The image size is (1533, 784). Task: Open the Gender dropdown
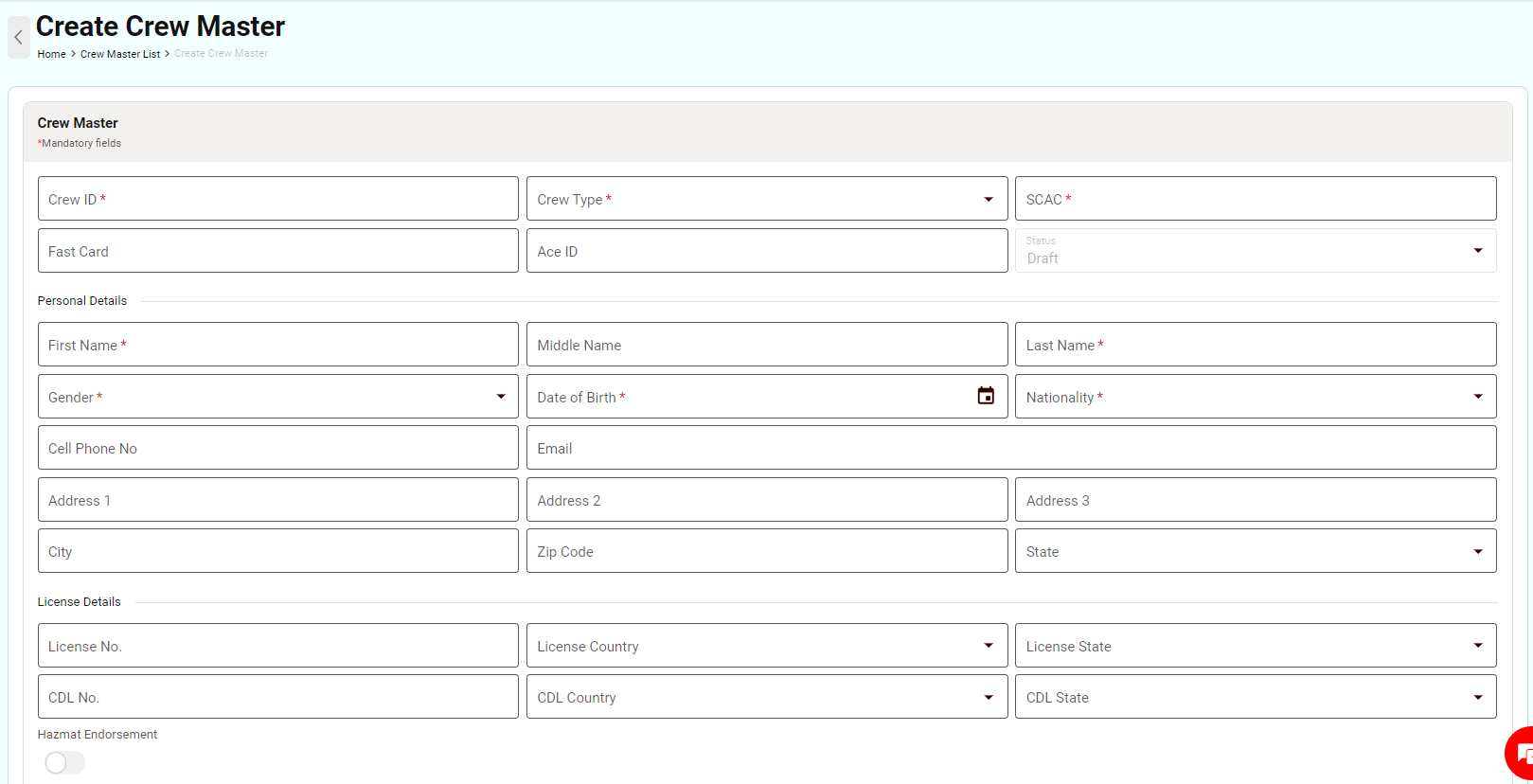point(278,397)
